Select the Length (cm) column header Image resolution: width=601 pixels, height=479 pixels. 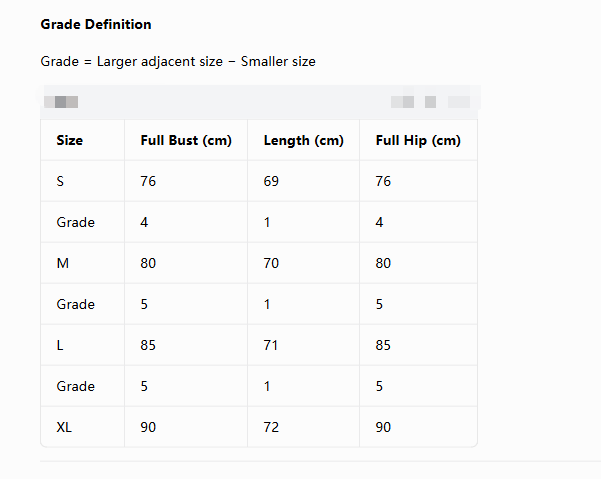point(303,141)
